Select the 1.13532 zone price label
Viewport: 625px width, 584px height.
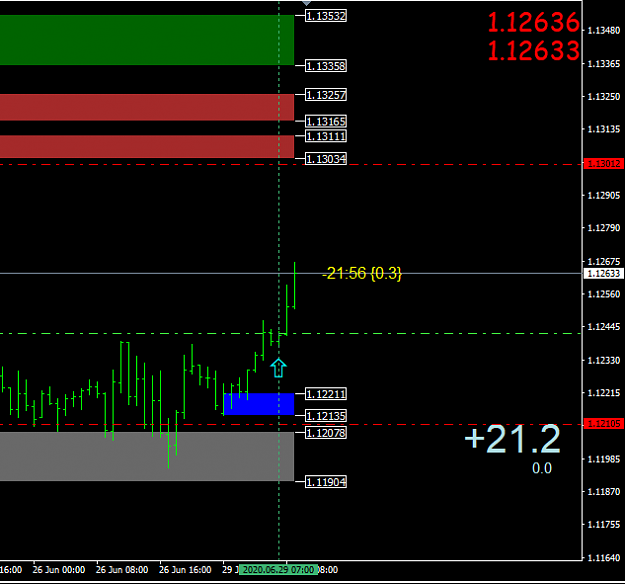[326, 16]
